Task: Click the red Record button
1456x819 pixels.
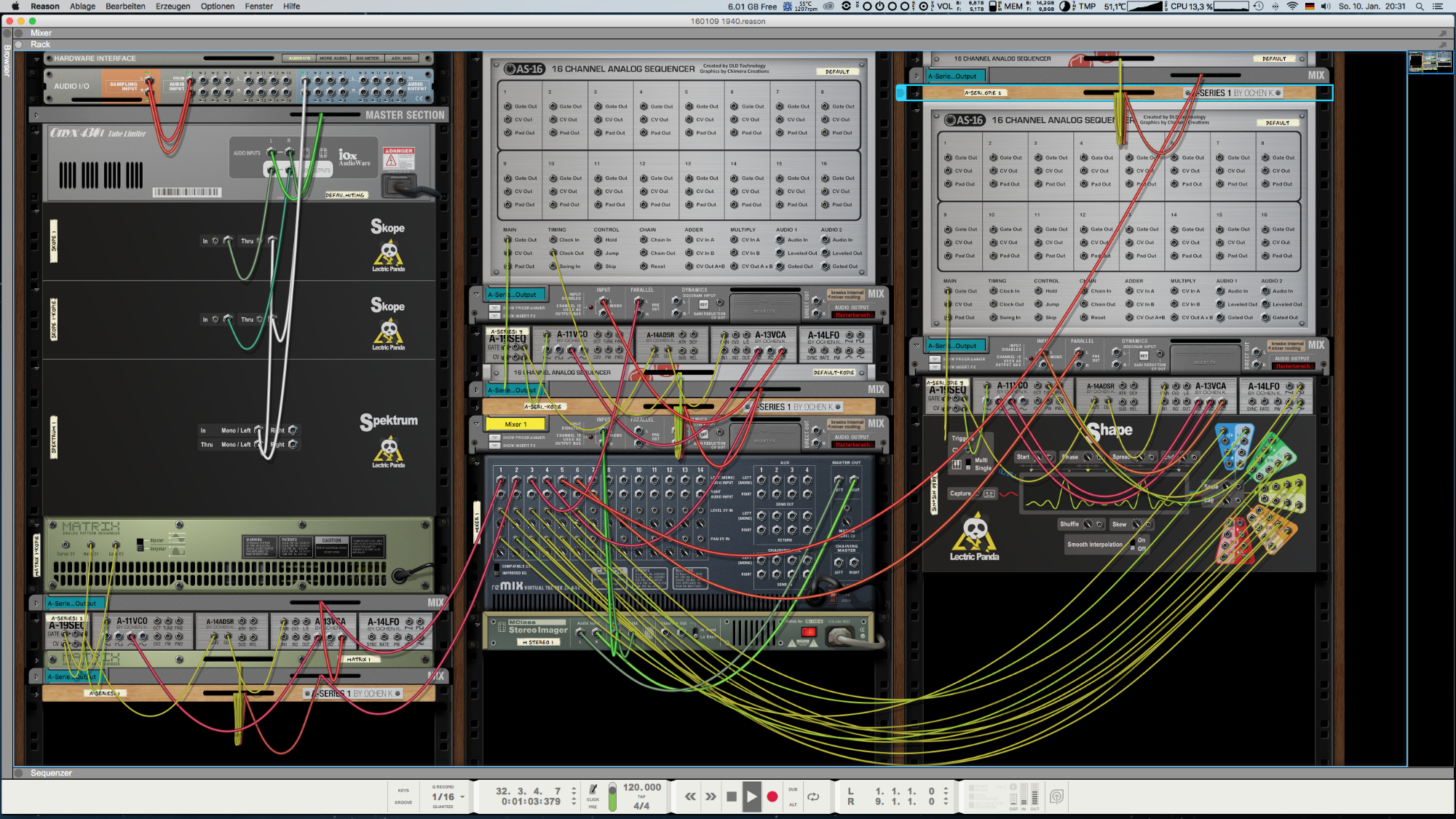Action: click(772, 796)
